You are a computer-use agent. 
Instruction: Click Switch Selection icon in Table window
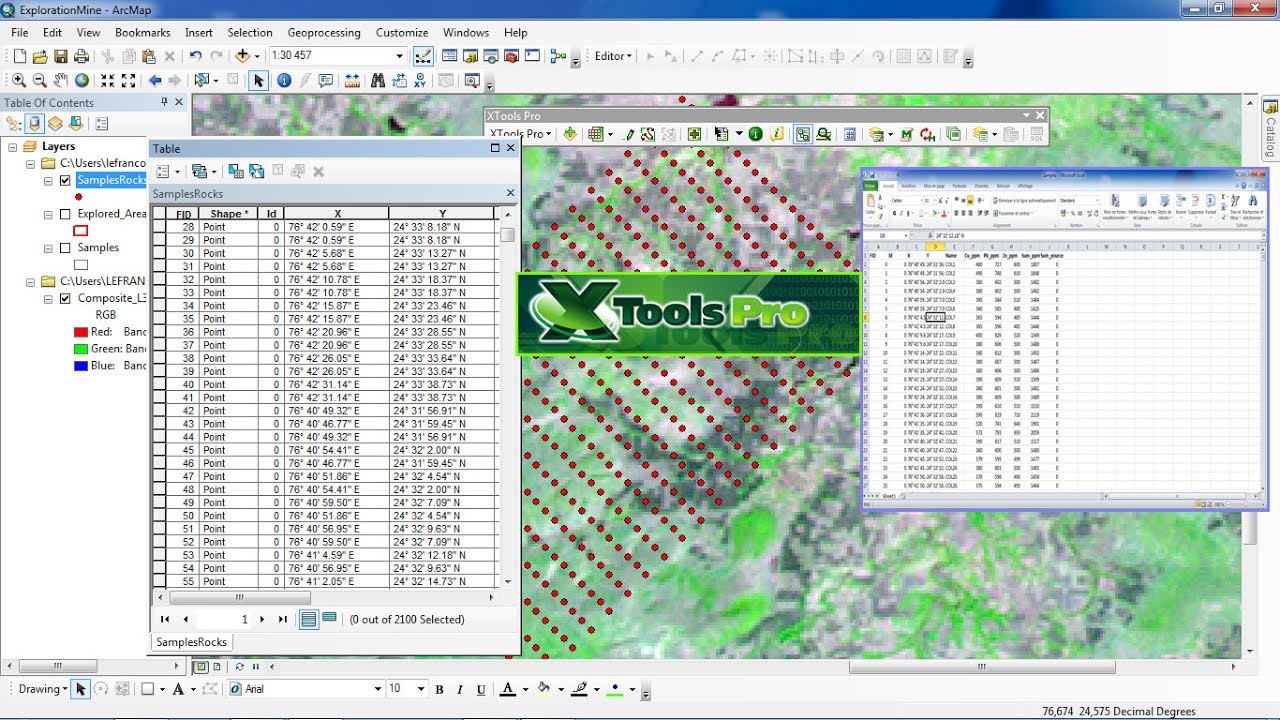coord(257,172)
